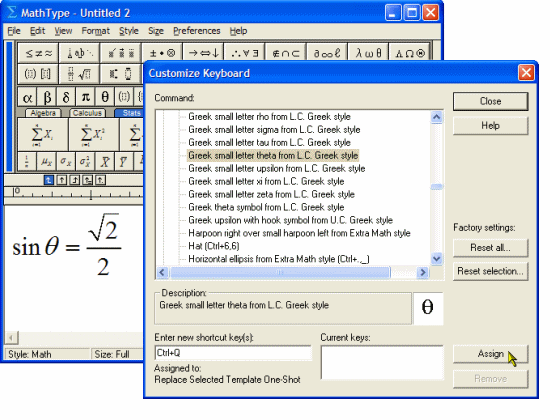Select the relational tab stop
This screenshot has height=420, width=550.
coord(88,180)
